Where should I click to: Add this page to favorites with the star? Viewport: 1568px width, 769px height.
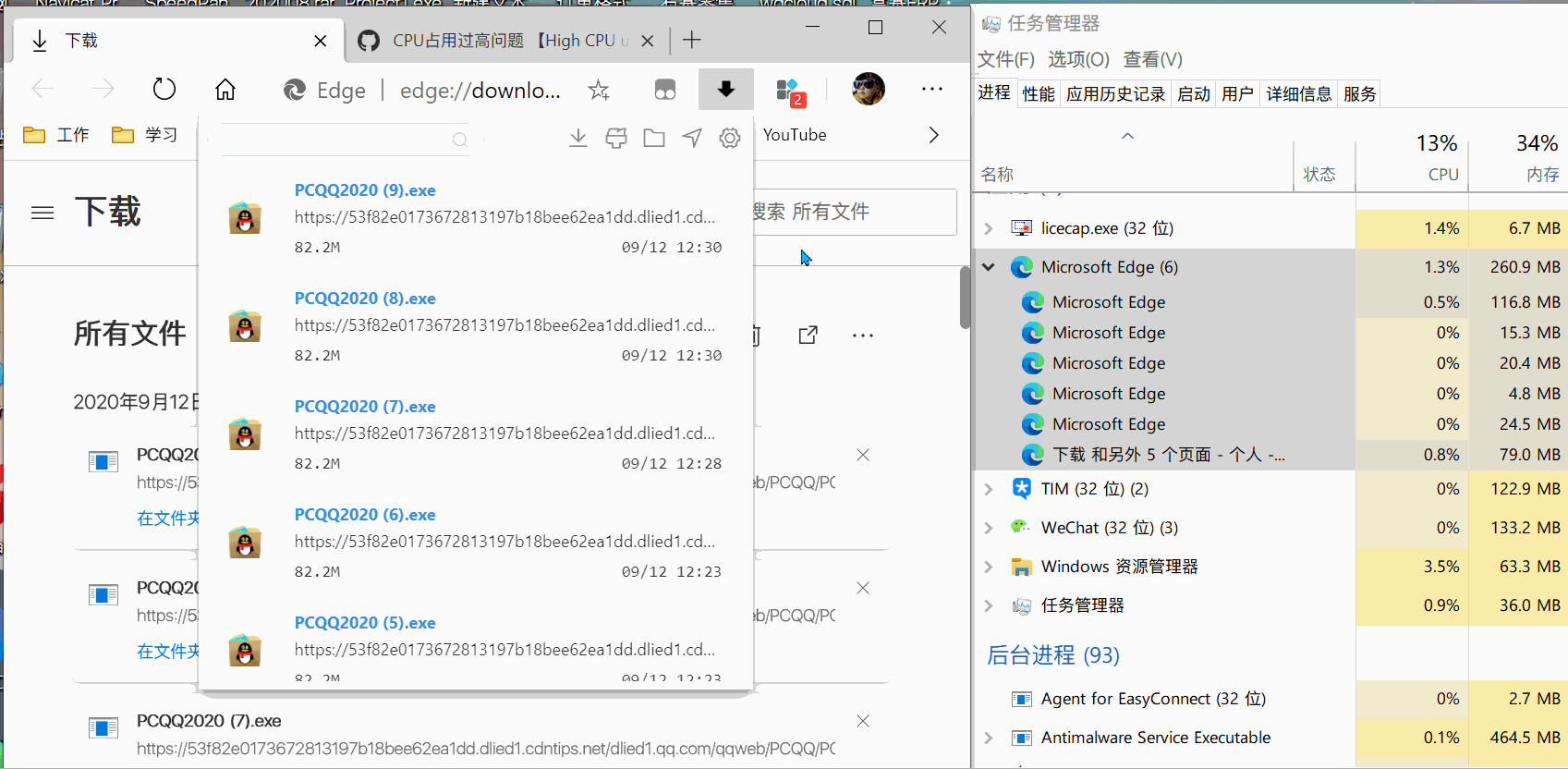pos(599,90)
